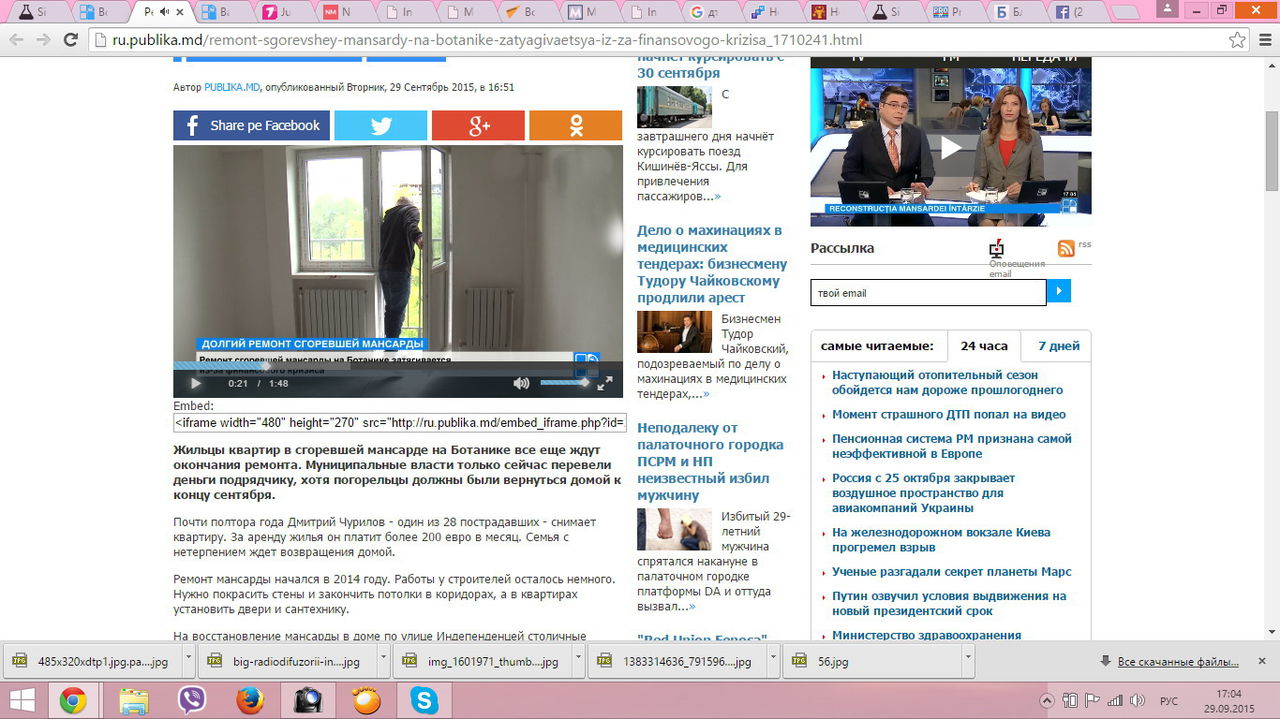Share the article on Odnoklassniki

tap(575, 125)
